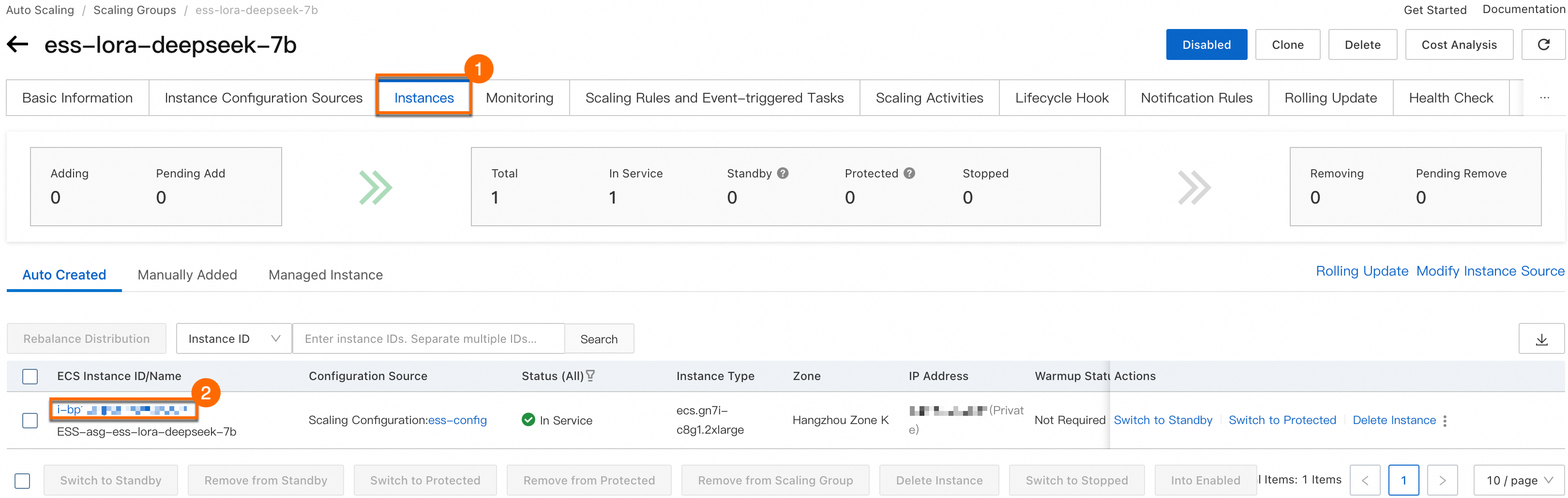1568x498 pixels.
Task: Open the instance row more actions menu
Action: pyautogui.click(x=1445, y=420)
